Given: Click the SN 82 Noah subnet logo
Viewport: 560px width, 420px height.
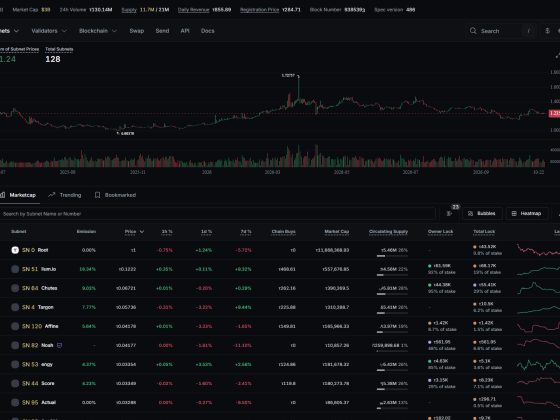Looking at the screenshot, I should click(15, 345).
